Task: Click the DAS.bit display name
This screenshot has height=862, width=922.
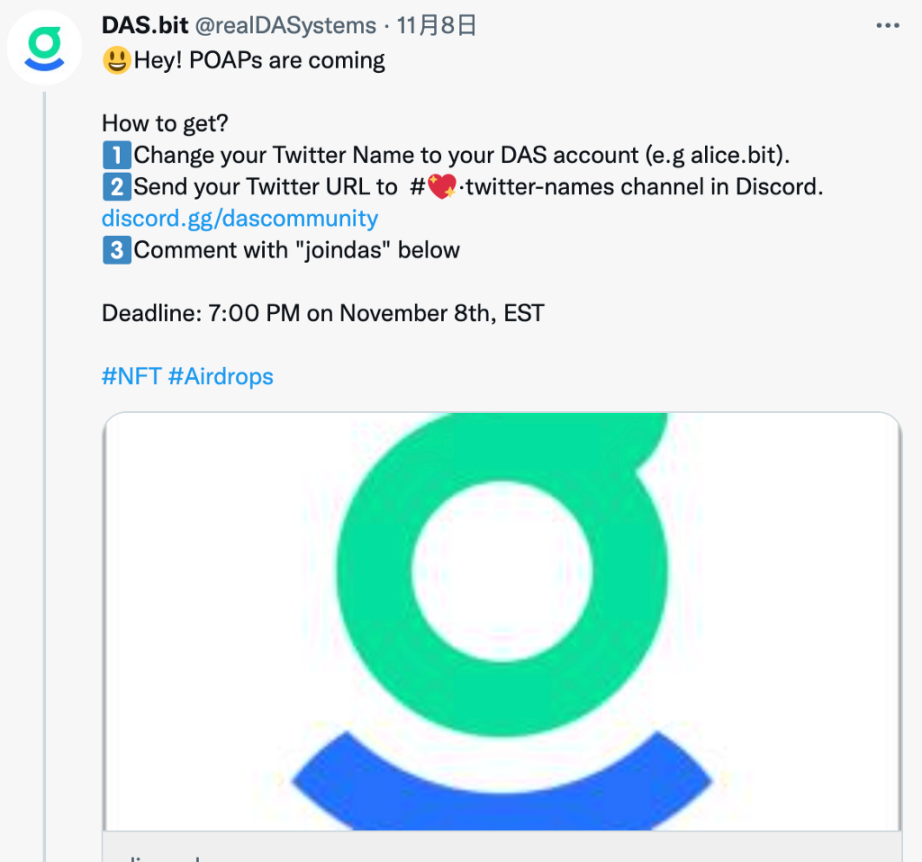Action: [x=145, y=25]
